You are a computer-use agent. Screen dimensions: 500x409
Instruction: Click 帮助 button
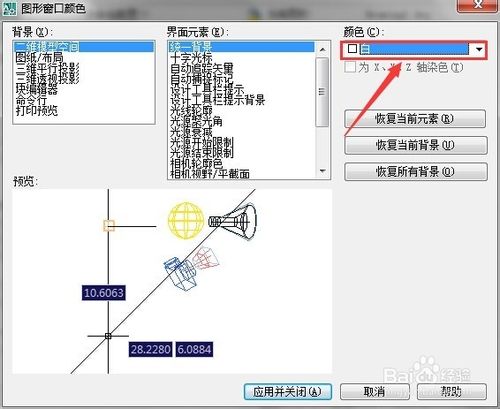point(452,392)
